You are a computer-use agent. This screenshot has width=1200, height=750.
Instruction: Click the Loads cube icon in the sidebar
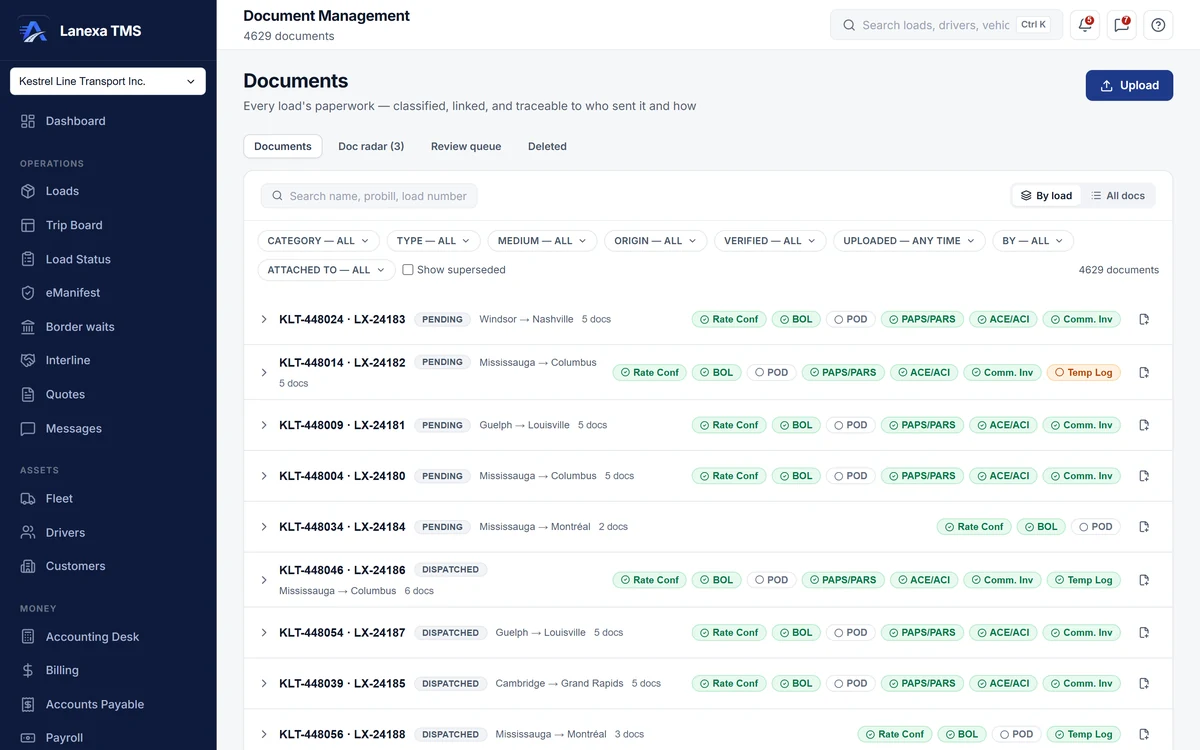28,191
